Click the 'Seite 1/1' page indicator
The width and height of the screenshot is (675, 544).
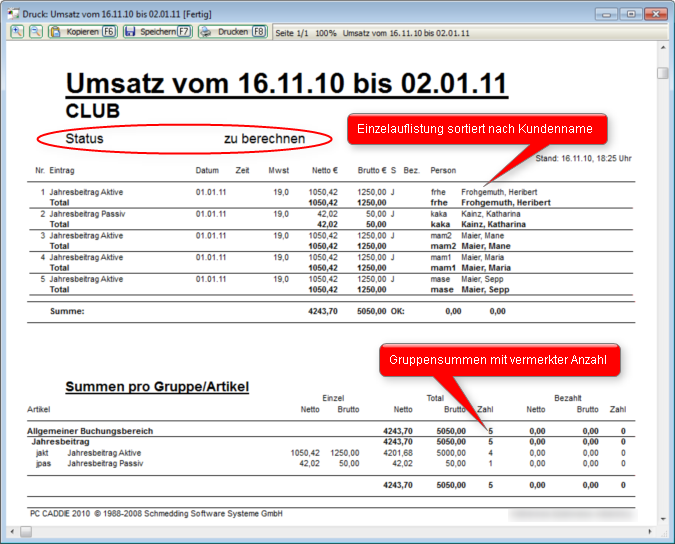(290, 33)
